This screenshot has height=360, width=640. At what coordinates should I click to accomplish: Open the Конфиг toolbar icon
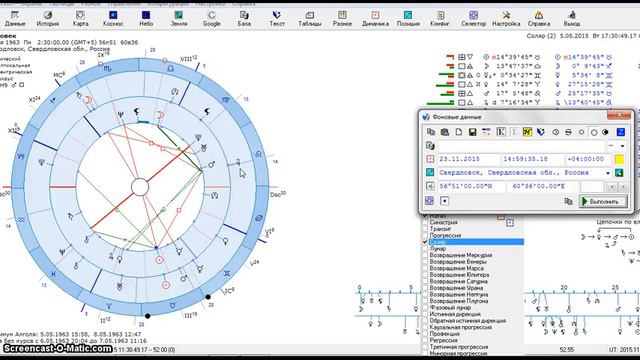click(x=440, y=19)
